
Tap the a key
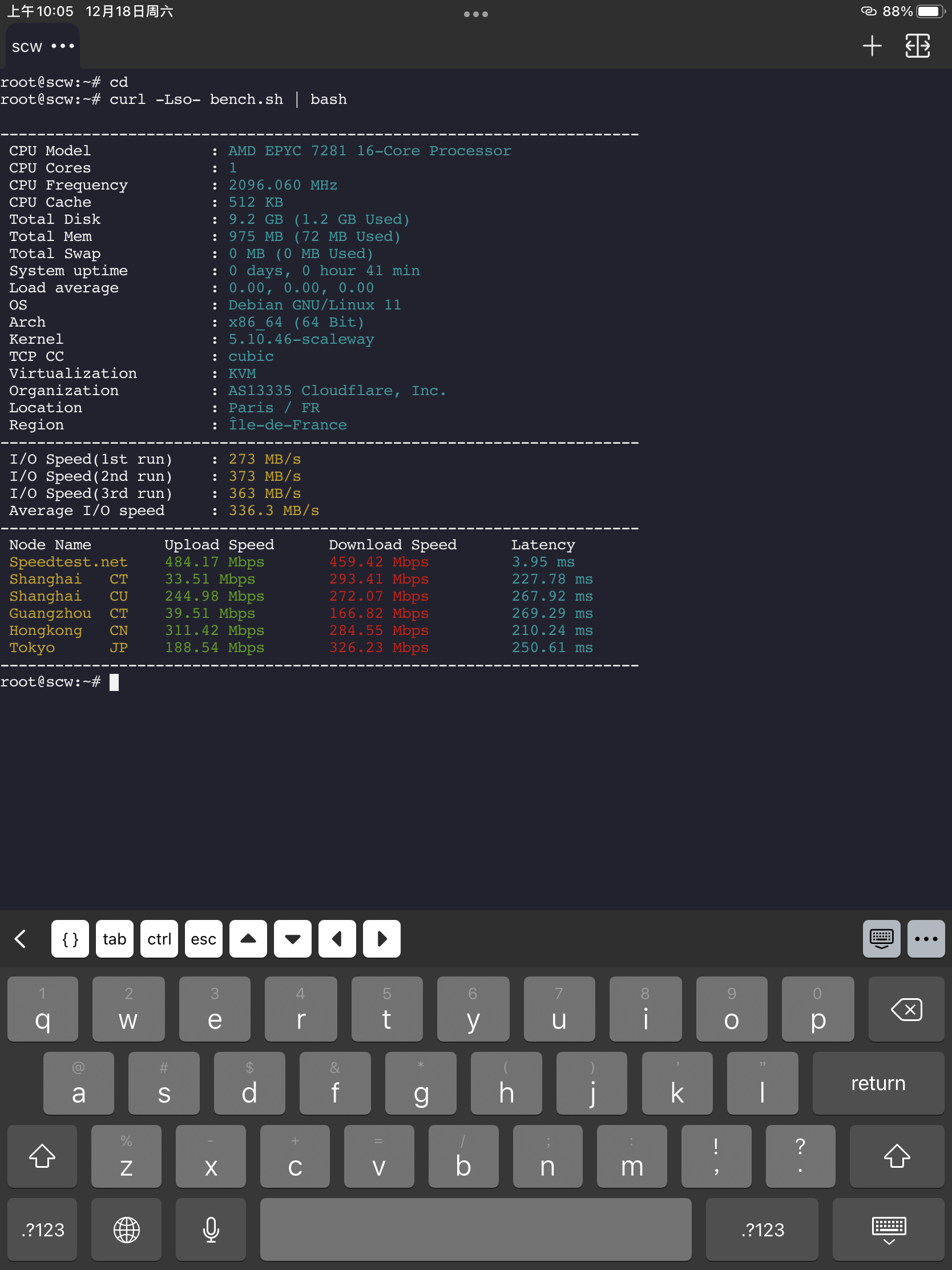click(x=79, y=1083)
